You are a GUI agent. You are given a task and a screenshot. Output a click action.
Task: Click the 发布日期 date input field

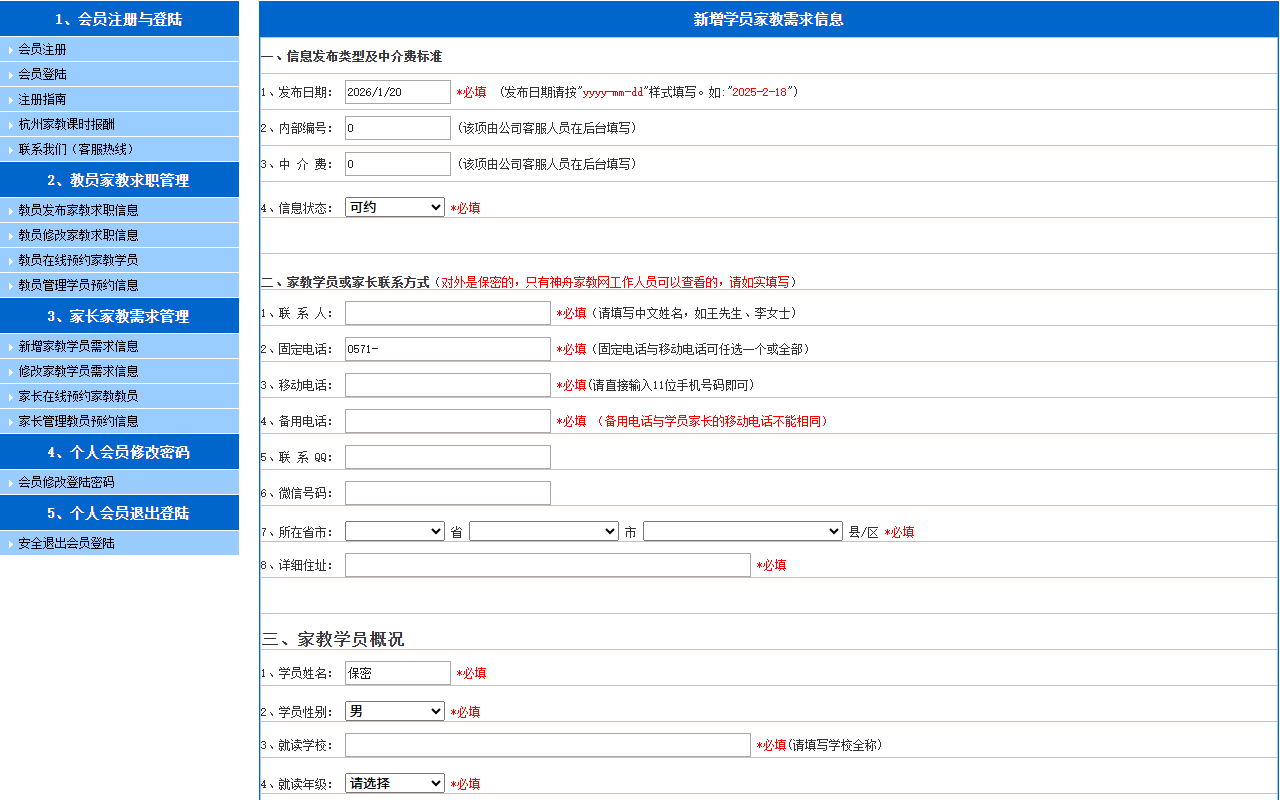(x=397, y=92)
